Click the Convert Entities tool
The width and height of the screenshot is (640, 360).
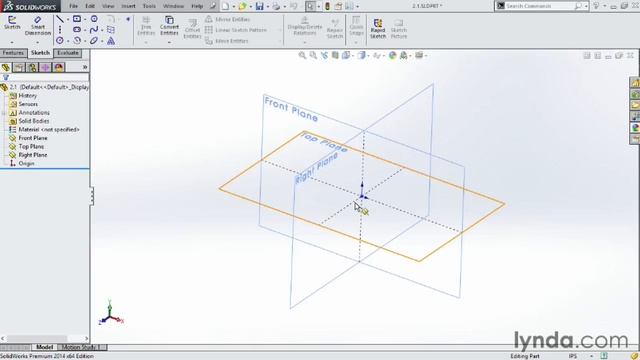(x=169, y=25)
